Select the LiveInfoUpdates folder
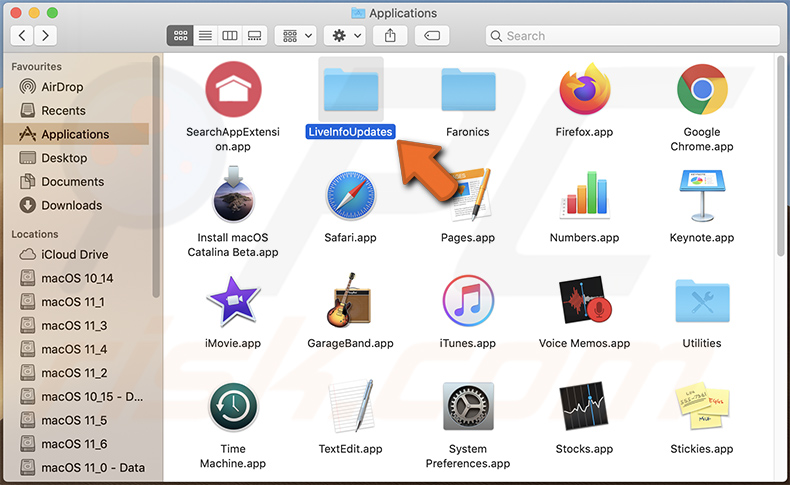790x485 pixels. (351, 91)
